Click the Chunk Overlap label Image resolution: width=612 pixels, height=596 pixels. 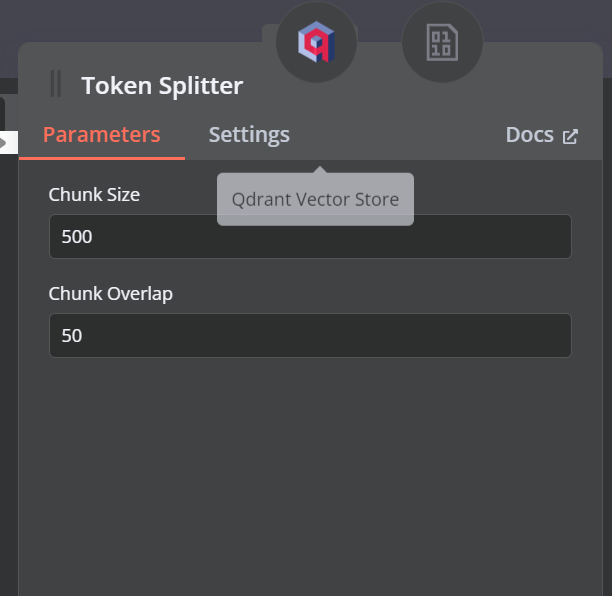110,294
